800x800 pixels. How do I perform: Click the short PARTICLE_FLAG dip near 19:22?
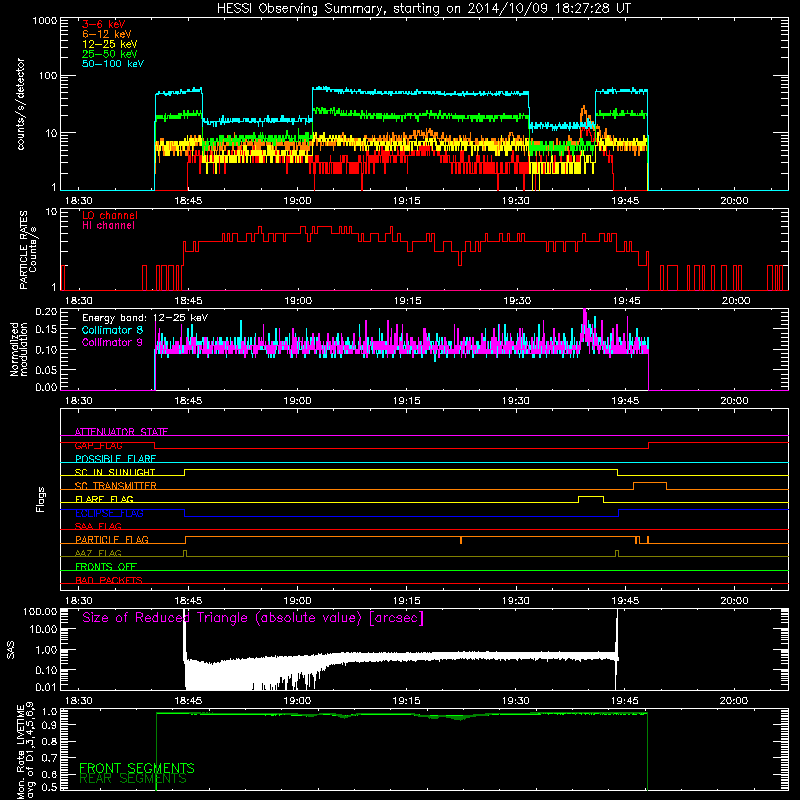461,540
